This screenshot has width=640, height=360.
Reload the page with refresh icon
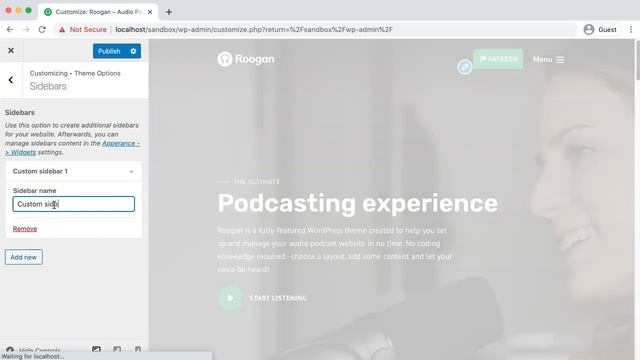(x=42, y=29)
